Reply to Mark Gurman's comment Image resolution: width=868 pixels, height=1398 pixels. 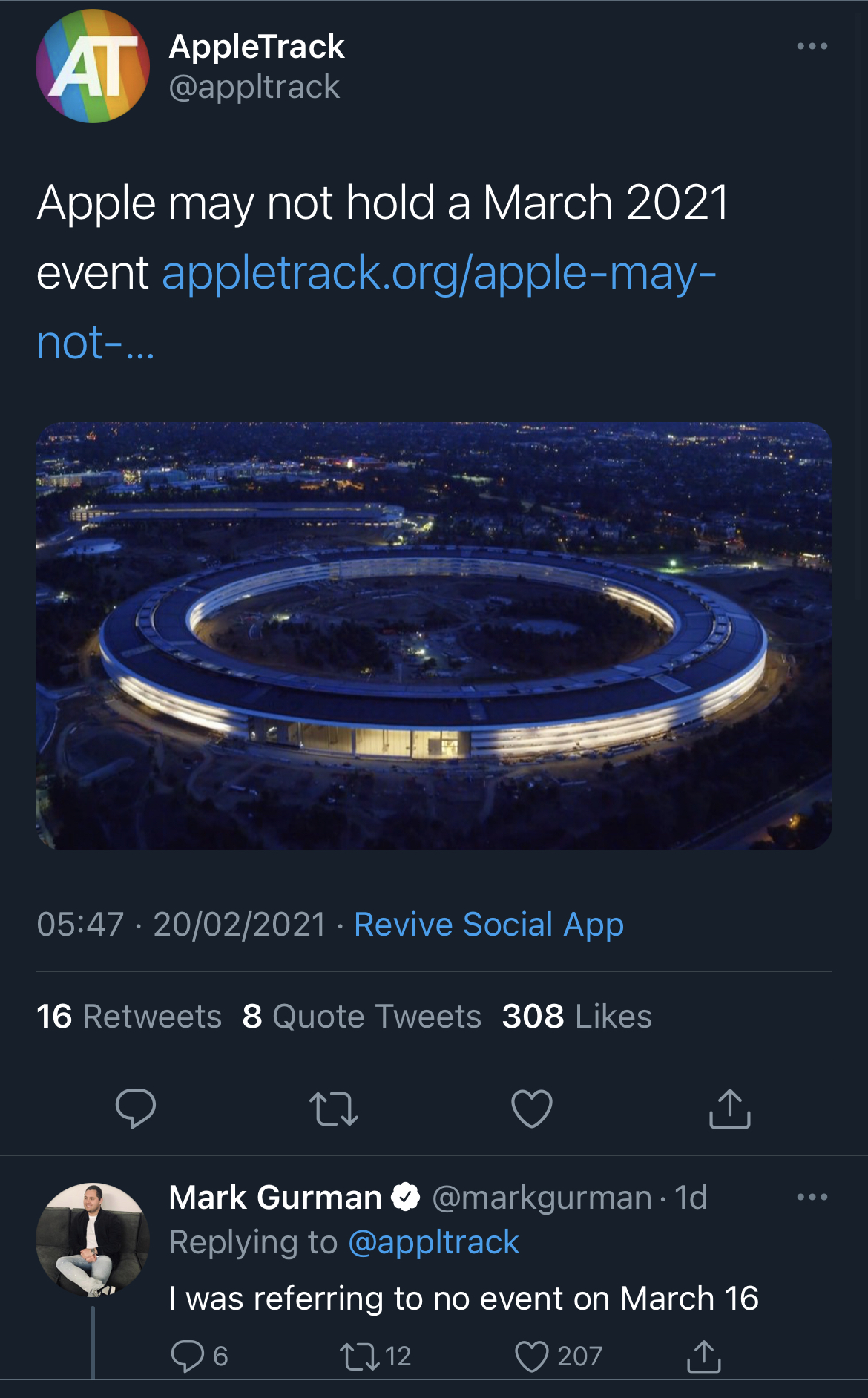pos(187,1356)
